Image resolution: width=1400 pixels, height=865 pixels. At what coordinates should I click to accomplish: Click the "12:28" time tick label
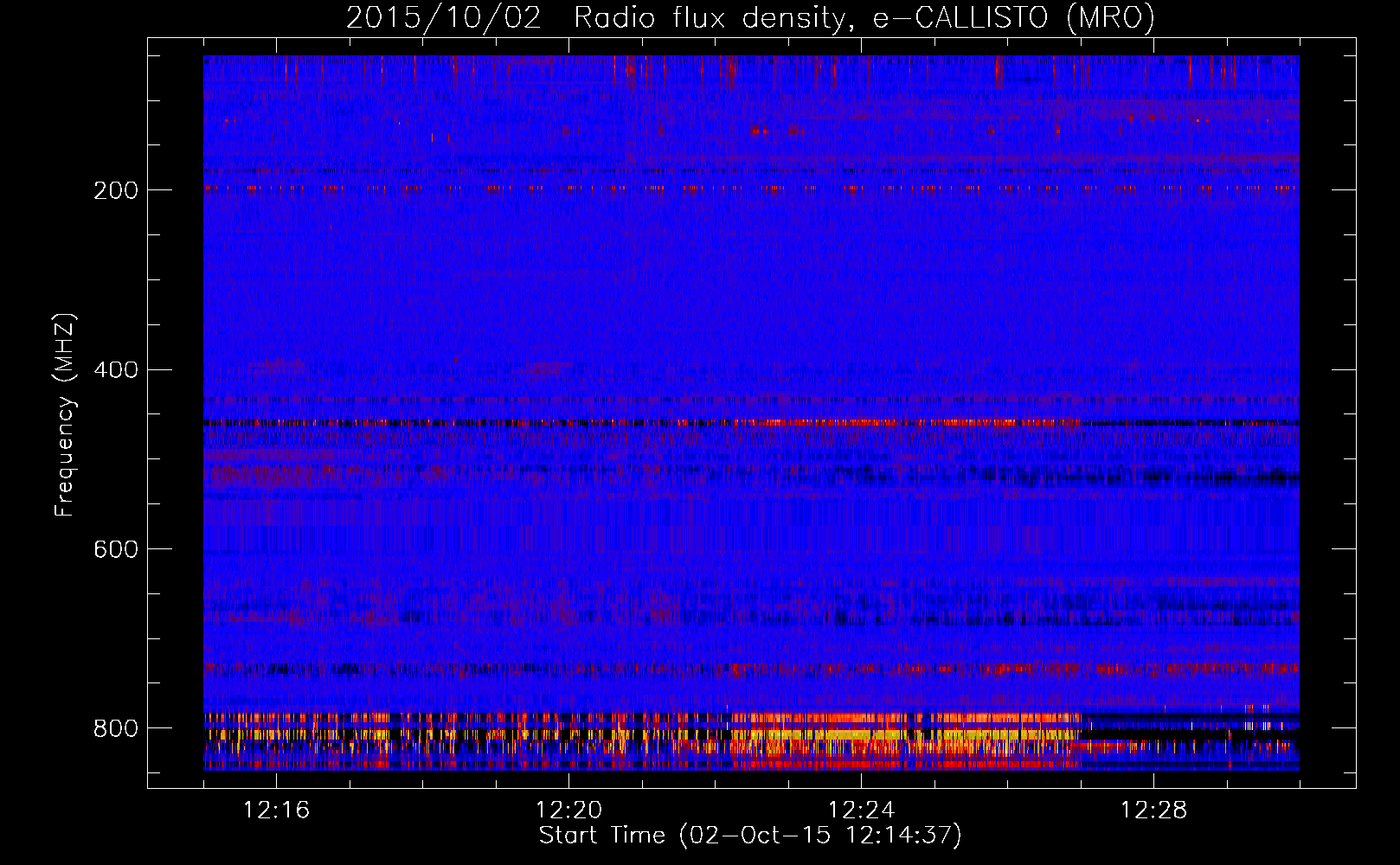[1154, 811]
